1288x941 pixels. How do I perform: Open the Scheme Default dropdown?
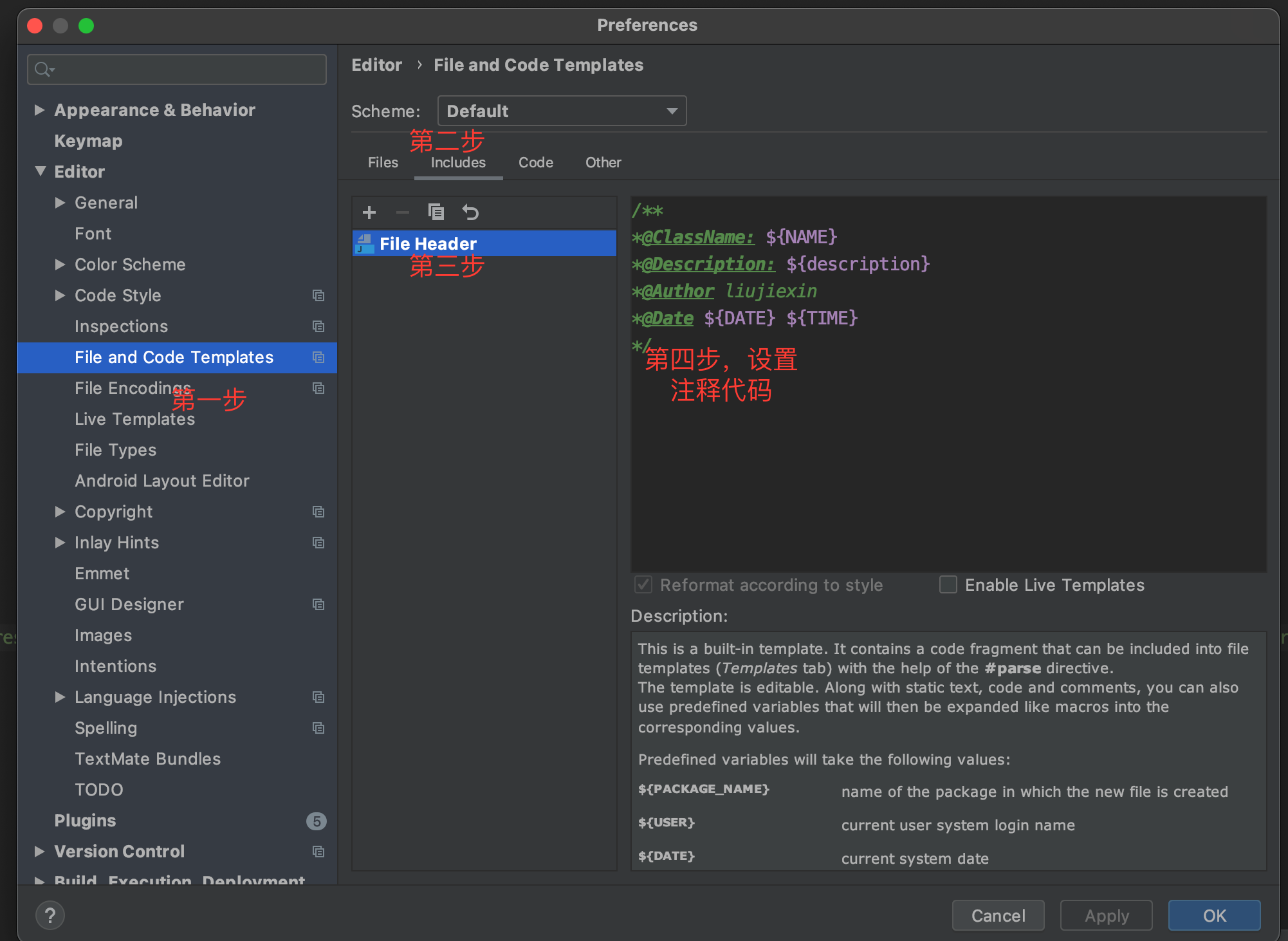[562, 111]
